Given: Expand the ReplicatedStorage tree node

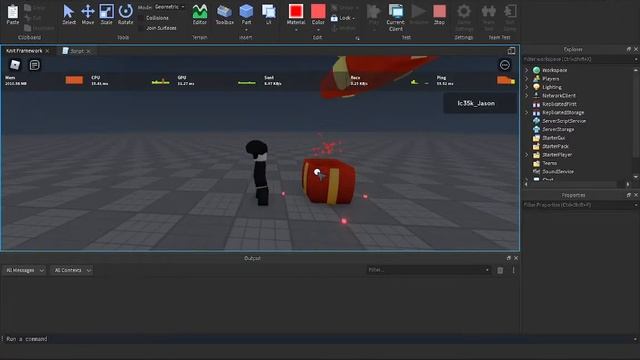Looking at the screenshot, I should coord(527,113).
